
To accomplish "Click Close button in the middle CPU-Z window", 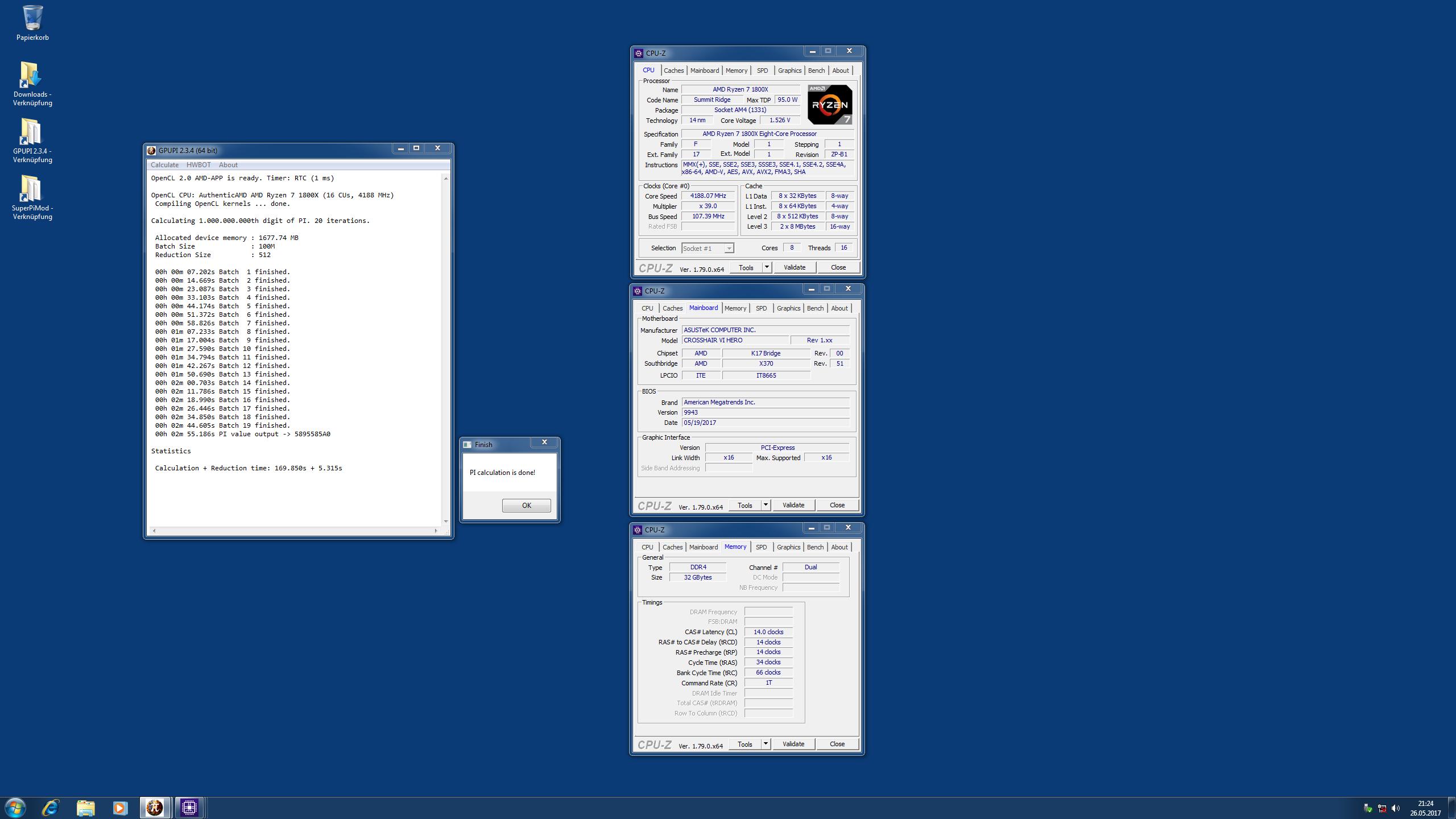I will (837, 505).
